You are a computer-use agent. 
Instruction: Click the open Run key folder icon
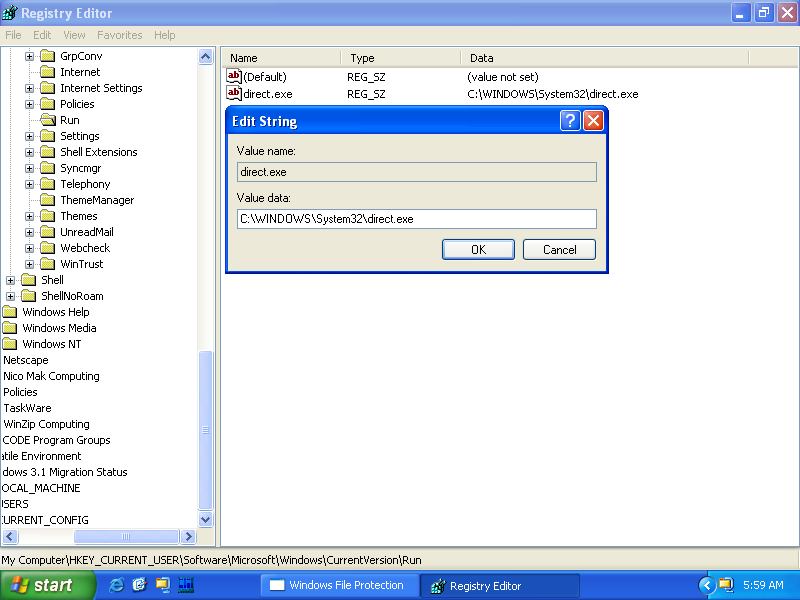(48, 120)
